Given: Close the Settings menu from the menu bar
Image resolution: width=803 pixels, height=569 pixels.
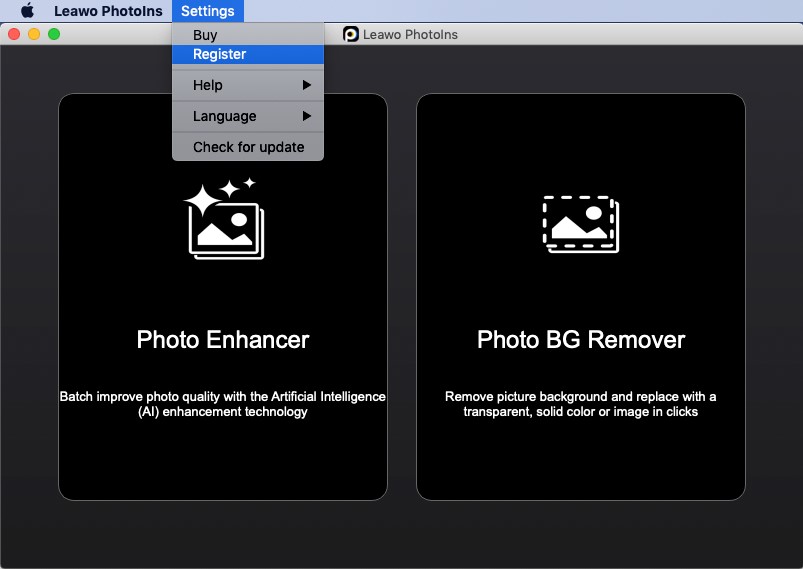Looking at the screenshot, I should click(x=207, y=11).
